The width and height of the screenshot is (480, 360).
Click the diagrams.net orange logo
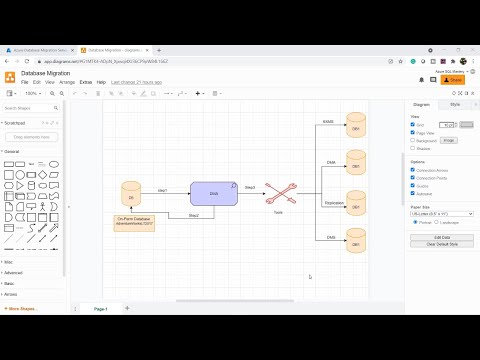pyautogui.click(x=10, y=77)
